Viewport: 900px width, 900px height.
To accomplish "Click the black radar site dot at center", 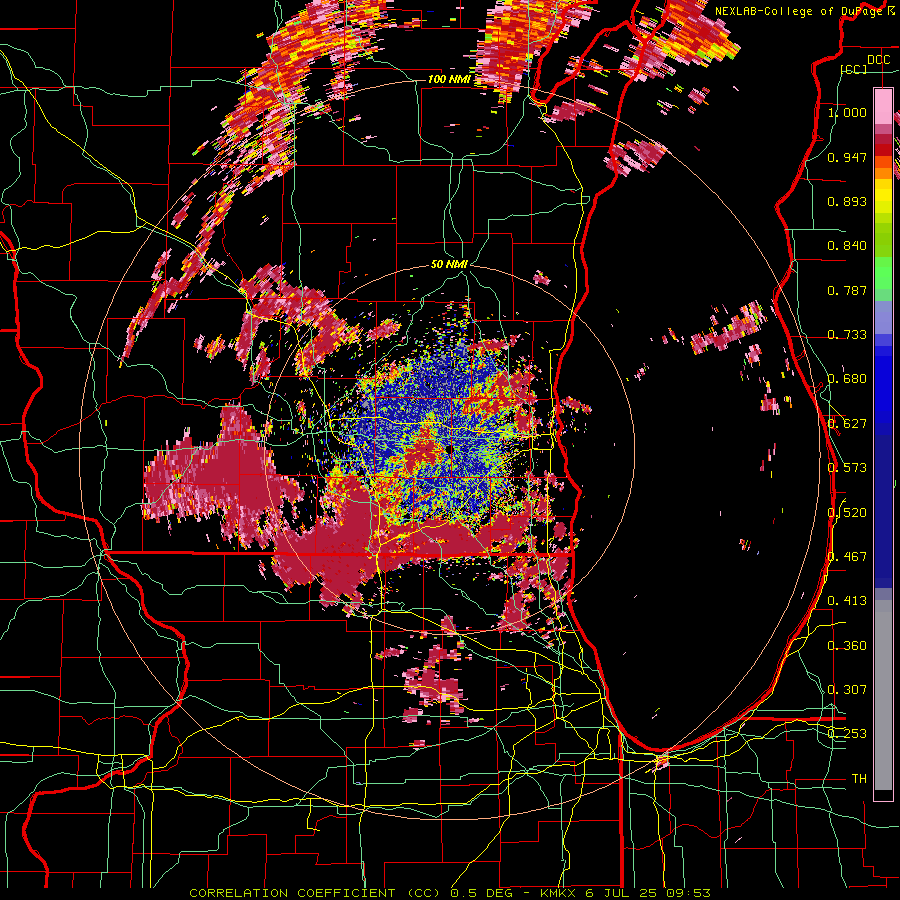I will click(449, 449).
